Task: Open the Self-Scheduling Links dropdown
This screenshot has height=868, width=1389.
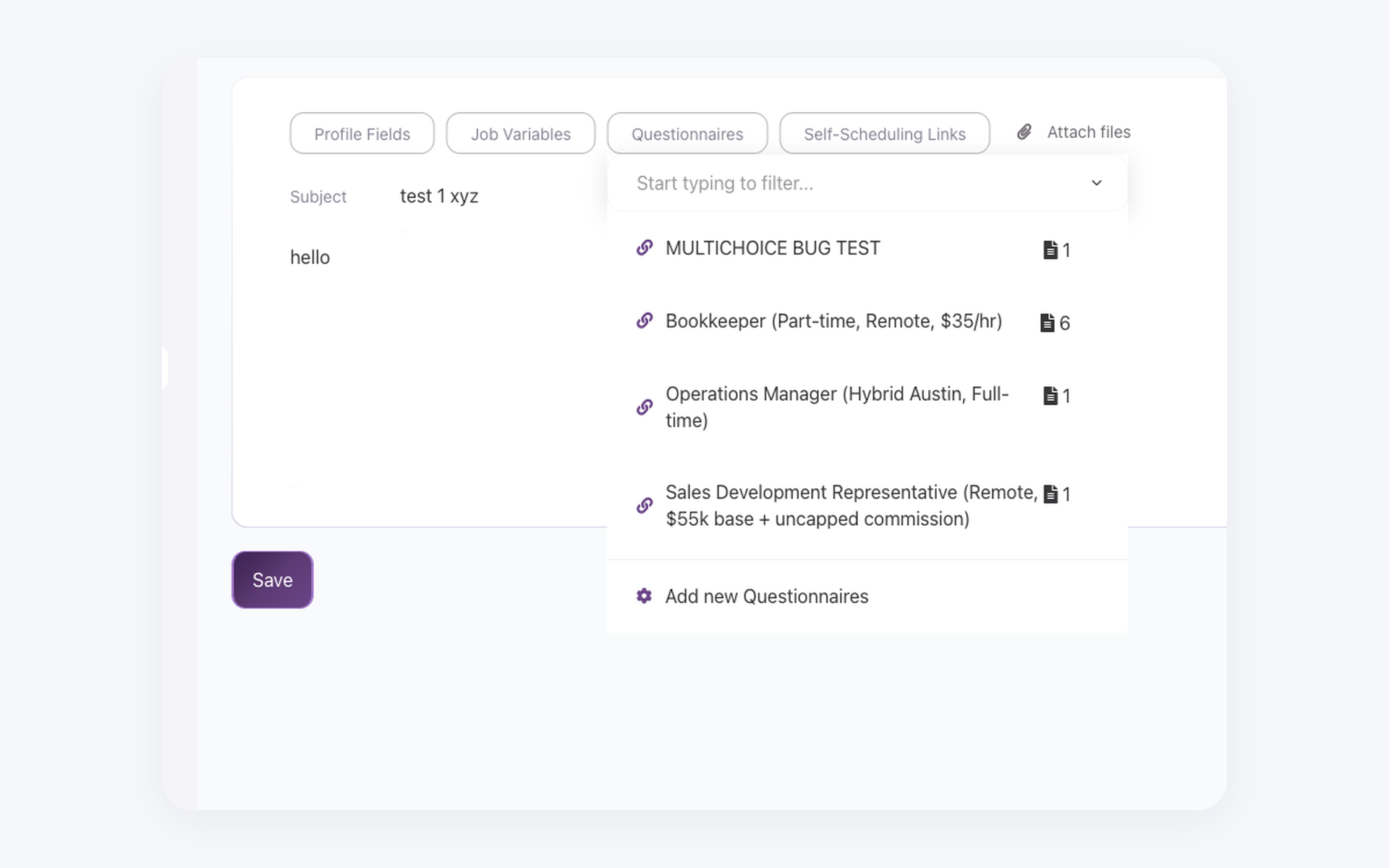Action: pyautogui.click(x=884, y=133)
